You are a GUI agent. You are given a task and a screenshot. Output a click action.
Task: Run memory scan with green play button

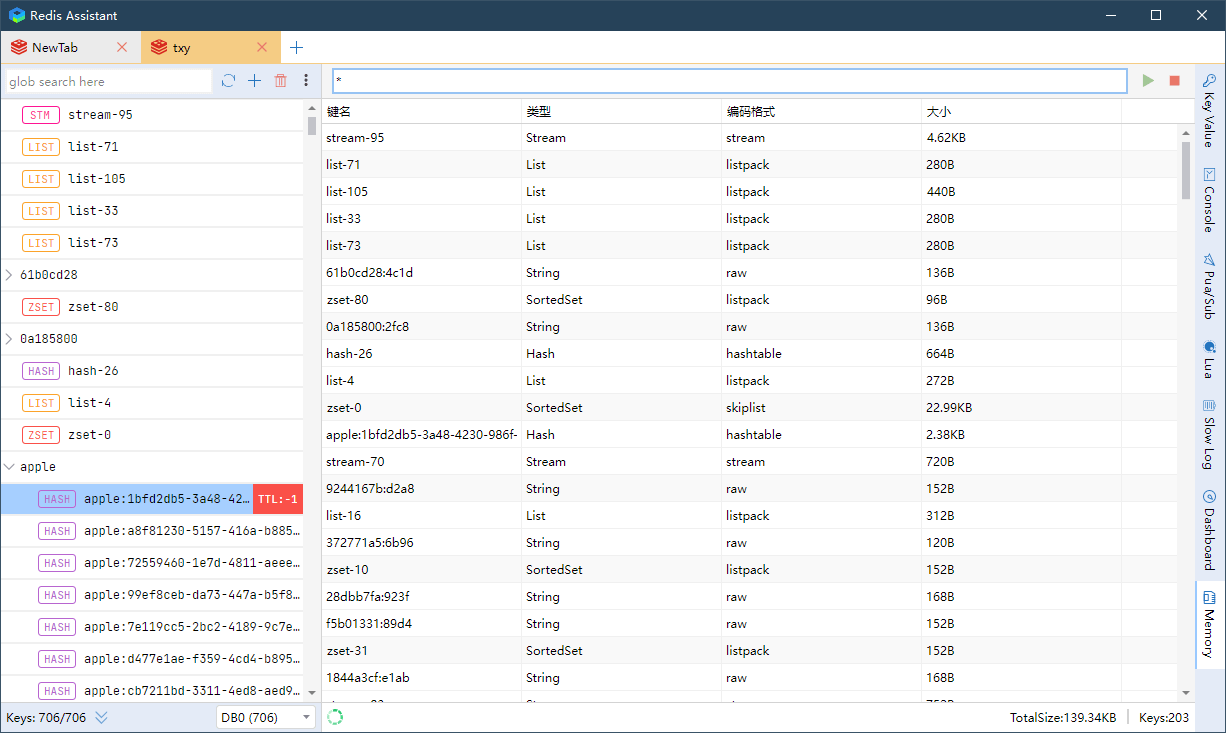click(x=1148, y=81)
